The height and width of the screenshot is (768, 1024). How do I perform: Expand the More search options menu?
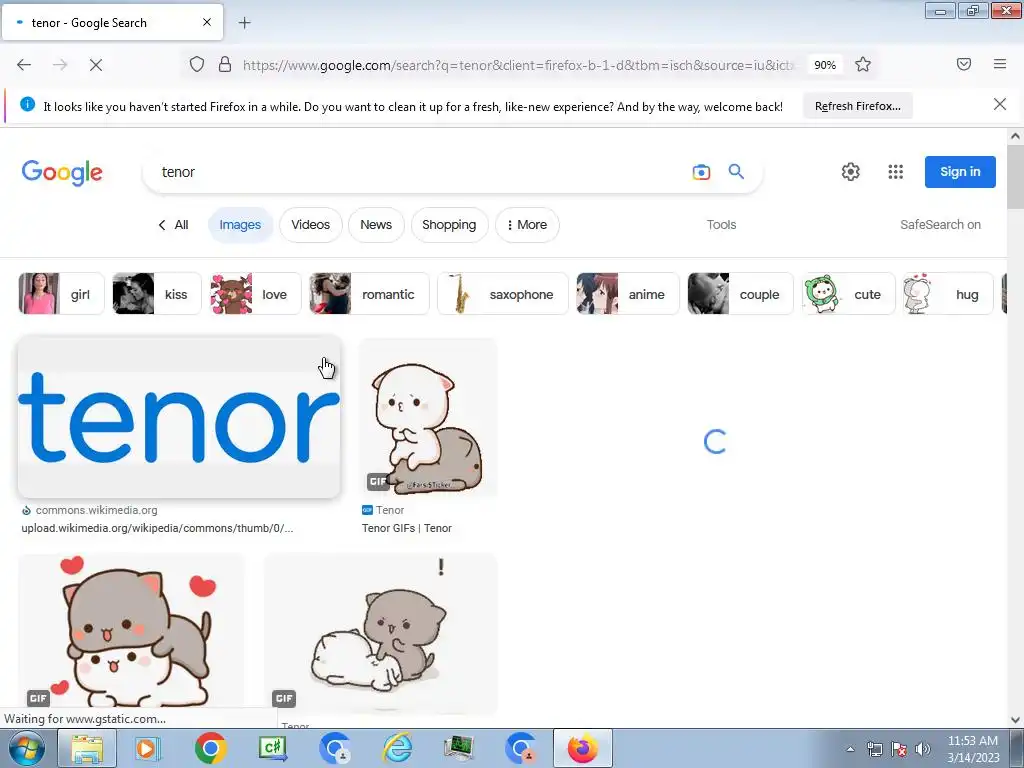point(527,225)
